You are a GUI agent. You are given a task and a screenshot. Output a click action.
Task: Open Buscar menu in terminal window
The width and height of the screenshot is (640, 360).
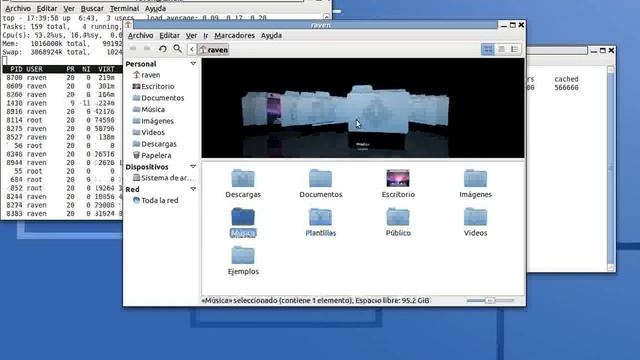tap(92, 8)
